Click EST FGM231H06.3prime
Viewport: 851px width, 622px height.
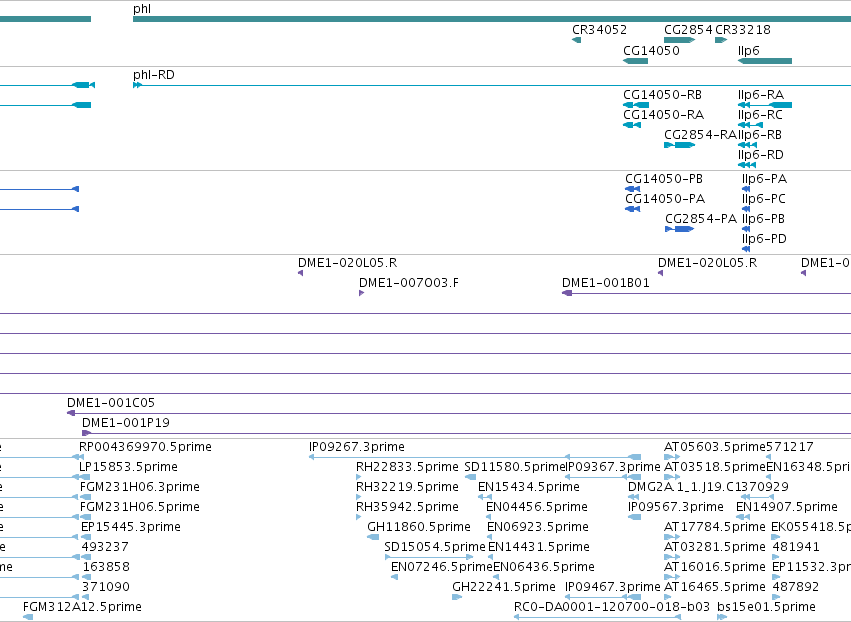pos(139,487)
